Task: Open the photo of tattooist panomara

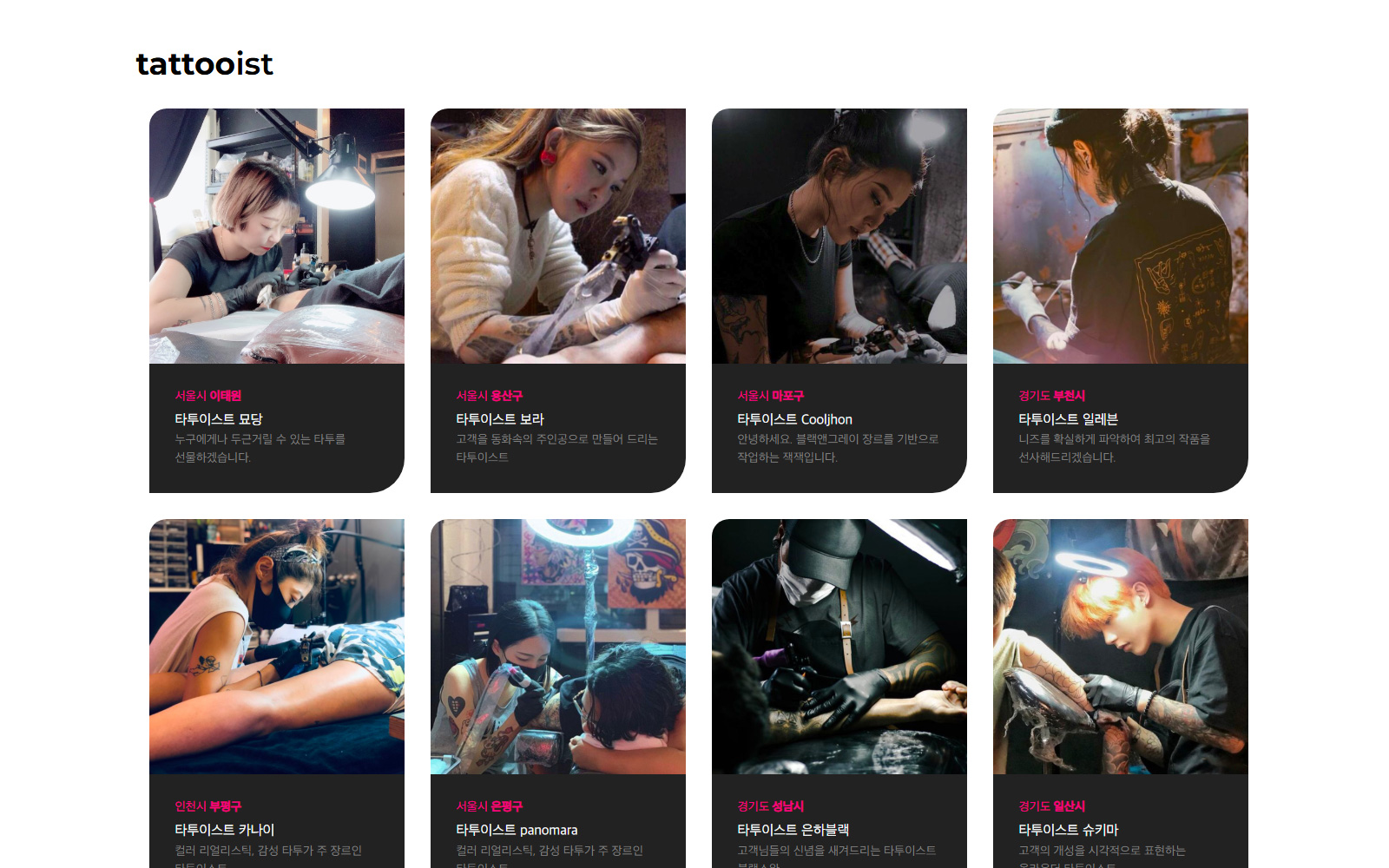Action: tap(558, 647)
